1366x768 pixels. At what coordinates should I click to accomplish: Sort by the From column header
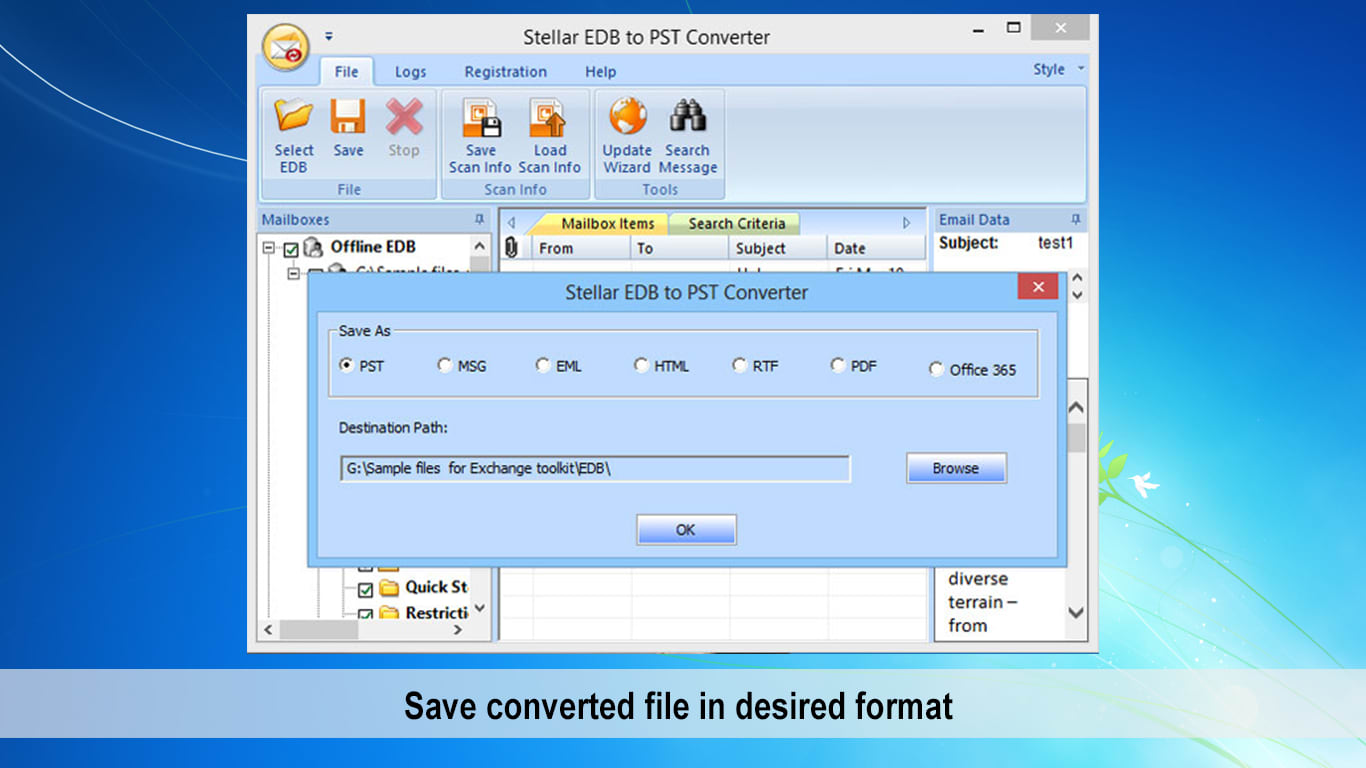tap(581, 248)
